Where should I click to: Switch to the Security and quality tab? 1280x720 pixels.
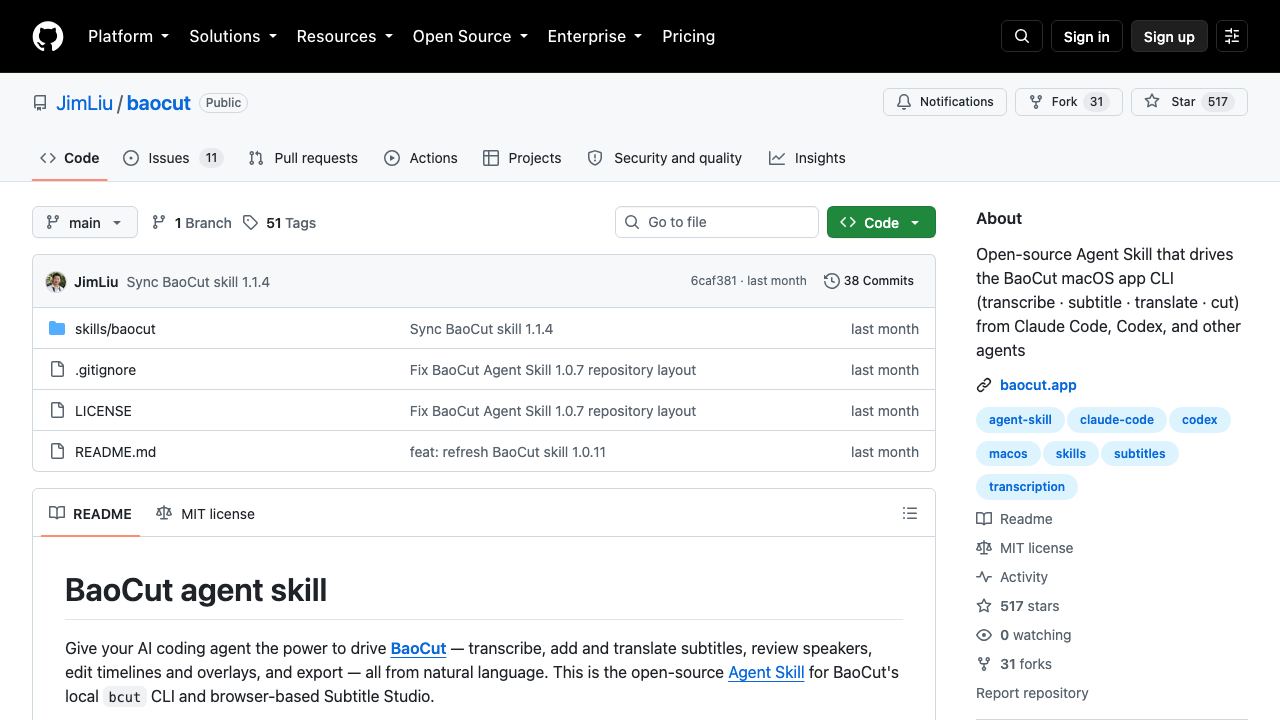tap(664, 158)
